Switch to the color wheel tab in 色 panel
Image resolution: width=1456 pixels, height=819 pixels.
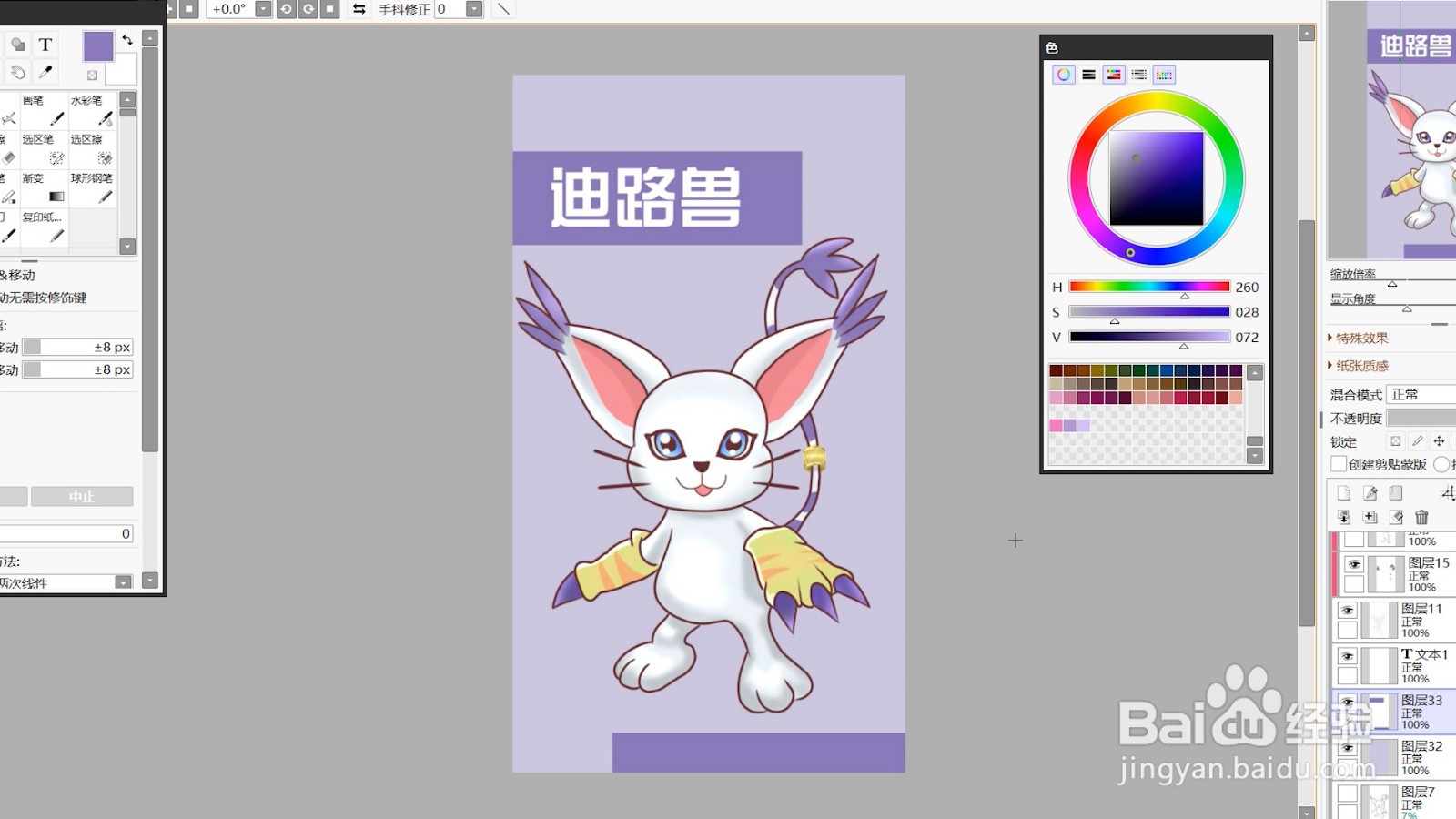1063,75
